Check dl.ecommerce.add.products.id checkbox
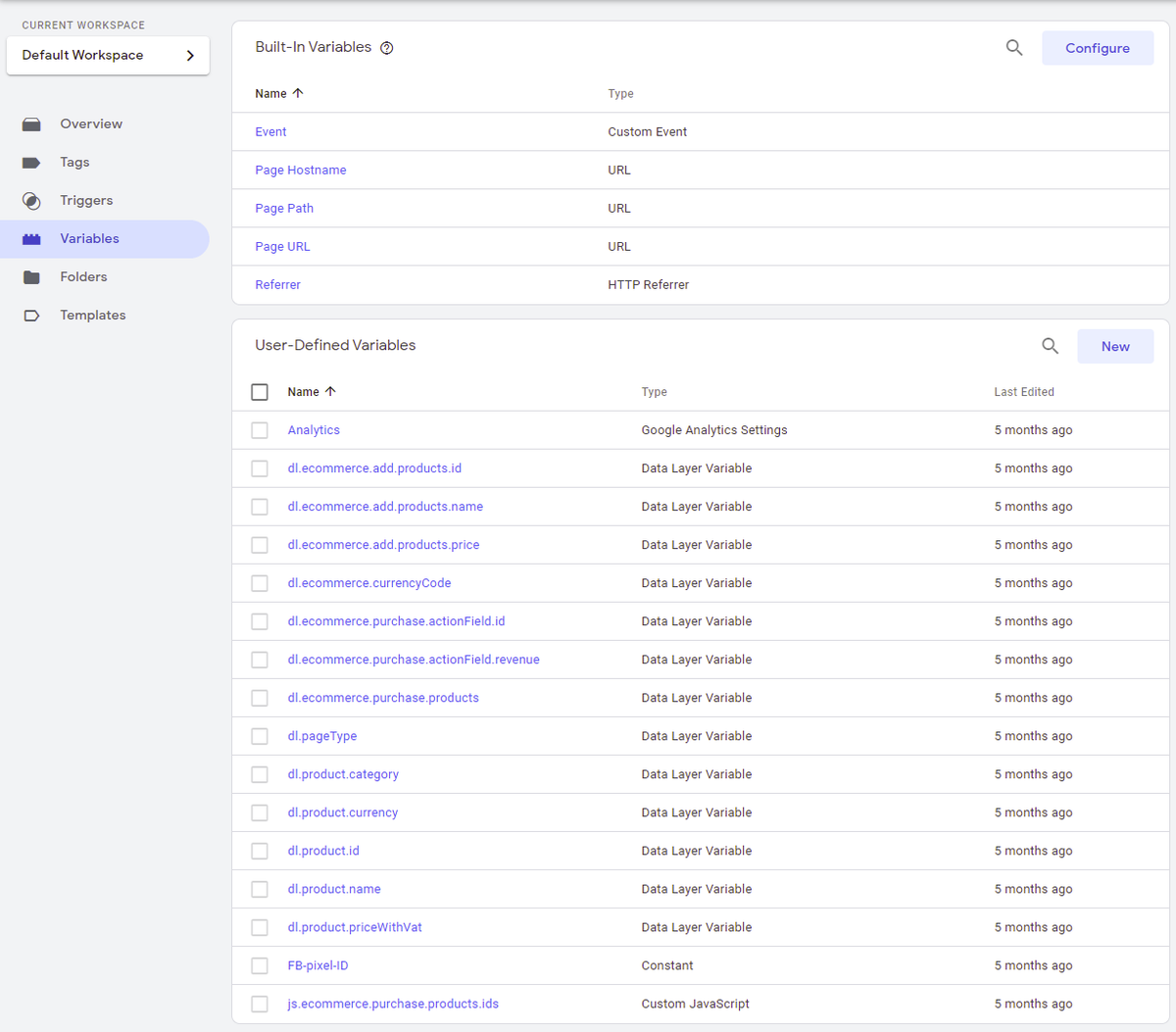Image resolution: width=1176 pixels, height=1032 pixels. click(x=260, y=468)
